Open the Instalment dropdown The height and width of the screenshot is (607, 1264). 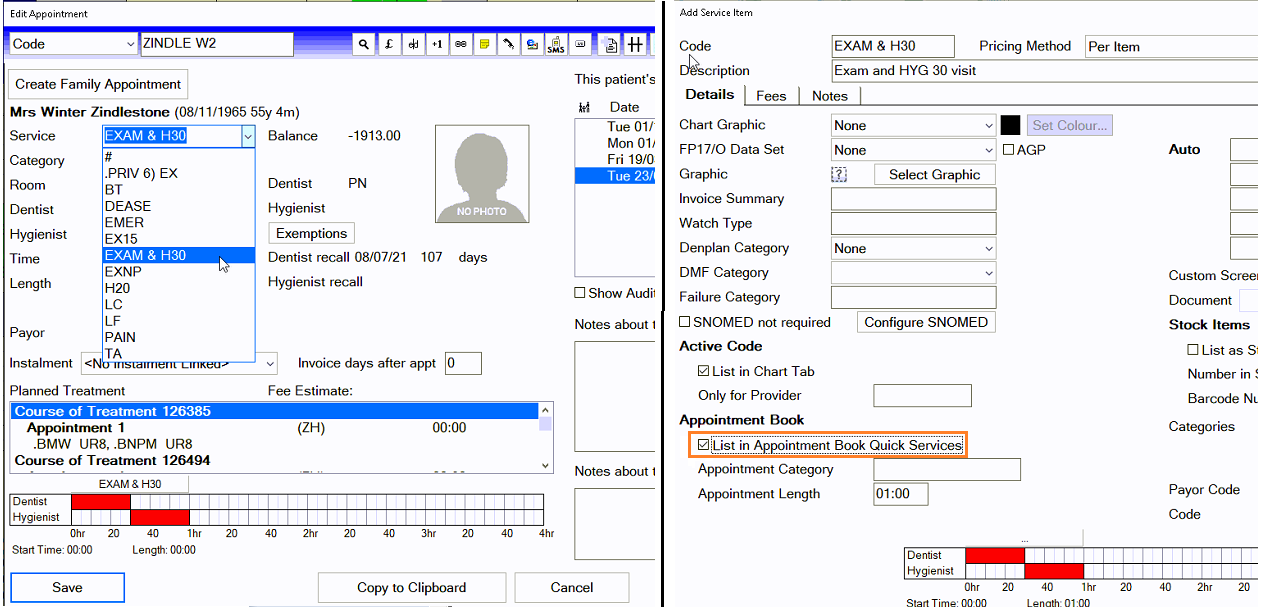click(271, 364)
